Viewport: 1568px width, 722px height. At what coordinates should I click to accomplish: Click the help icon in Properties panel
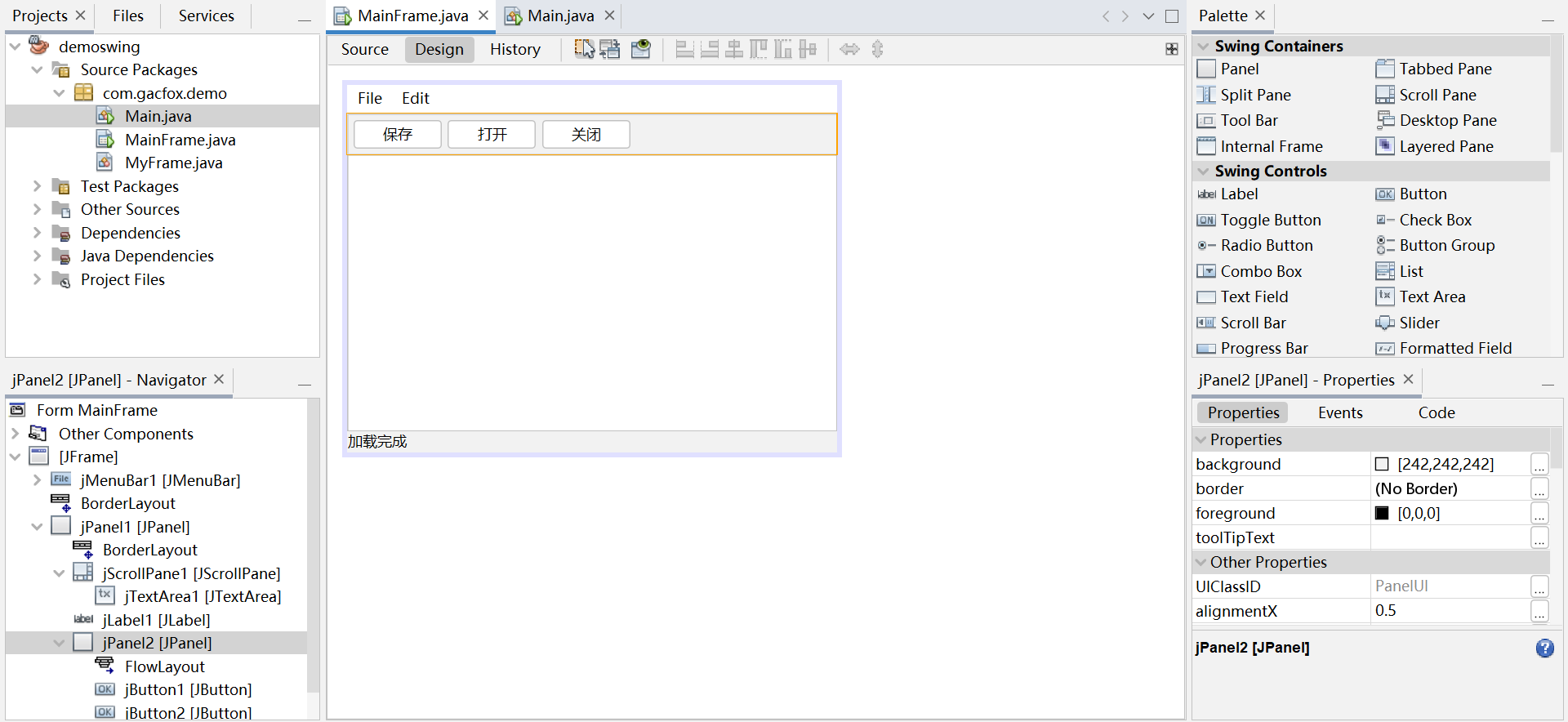click(x=1545, y=648)
